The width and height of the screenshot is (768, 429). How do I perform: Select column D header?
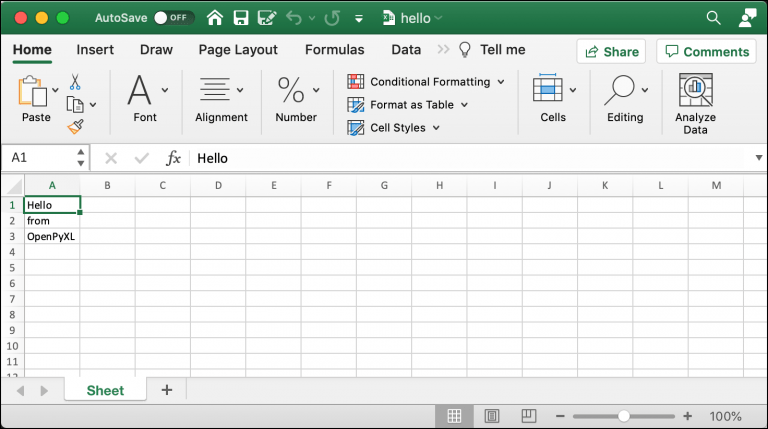pos(218,186)
